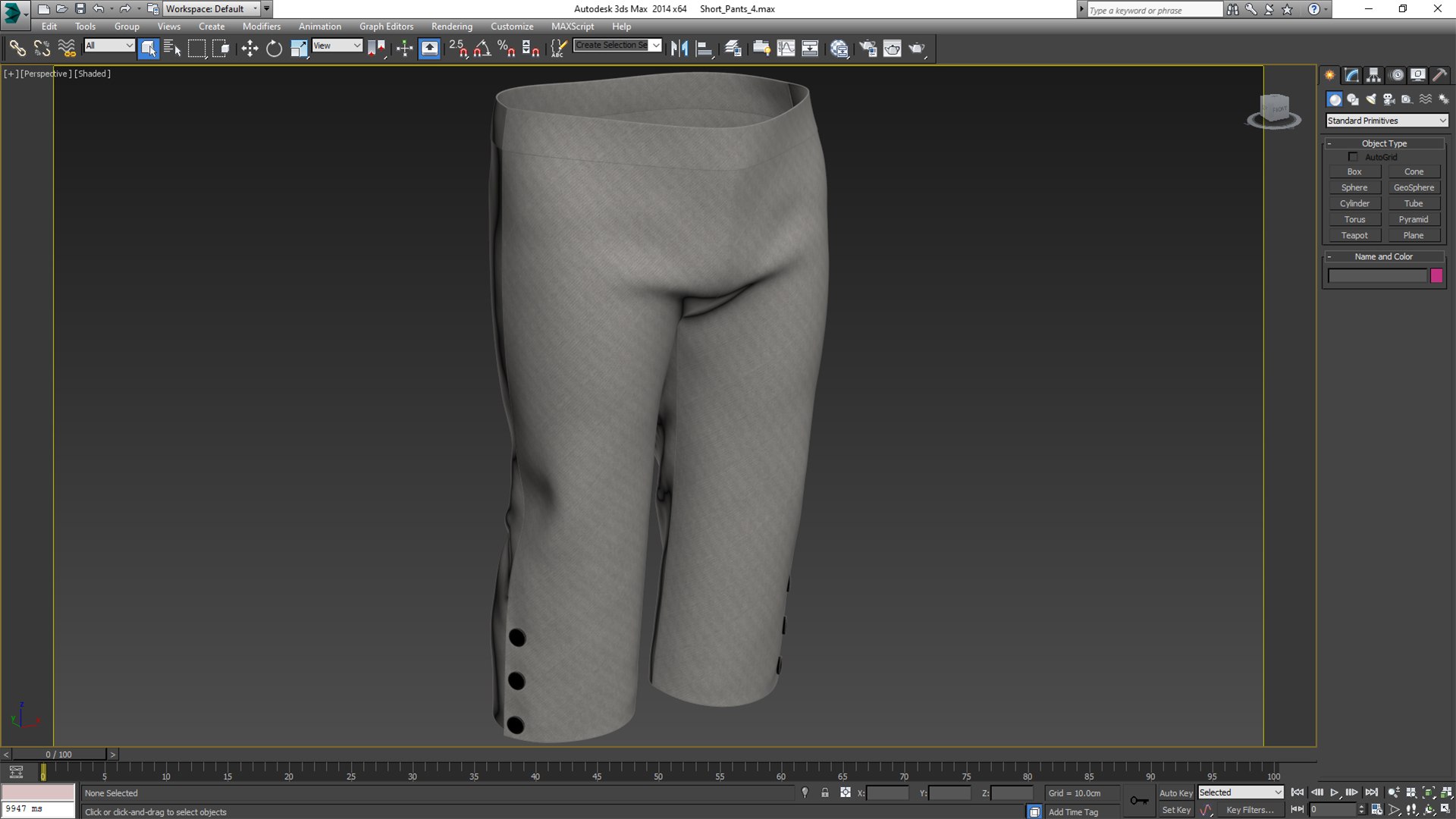The width and height of the screenshot is (1456, 819).
Task: Click the Play Animation button
Action: 1335,793
